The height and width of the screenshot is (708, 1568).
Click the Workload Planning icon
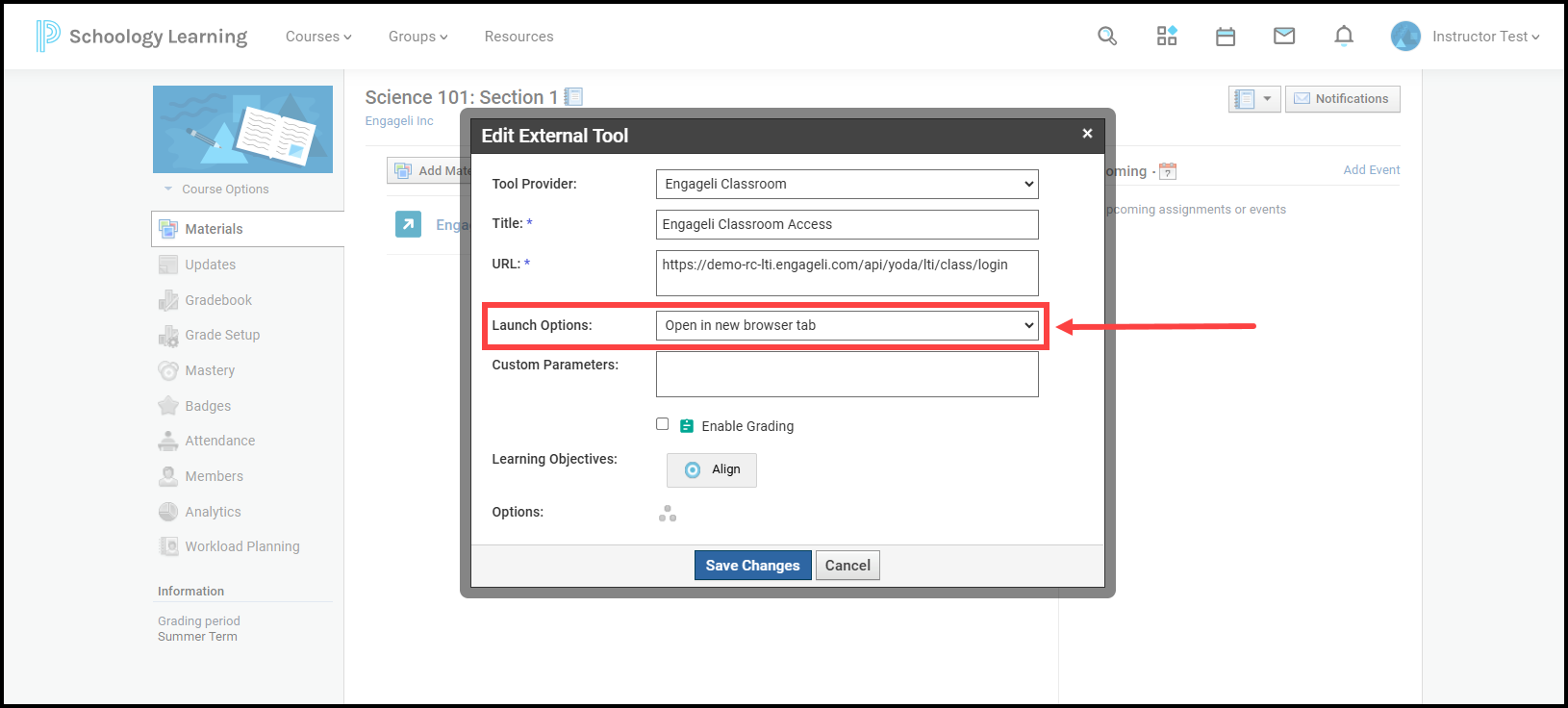click(x=168, y=546)
